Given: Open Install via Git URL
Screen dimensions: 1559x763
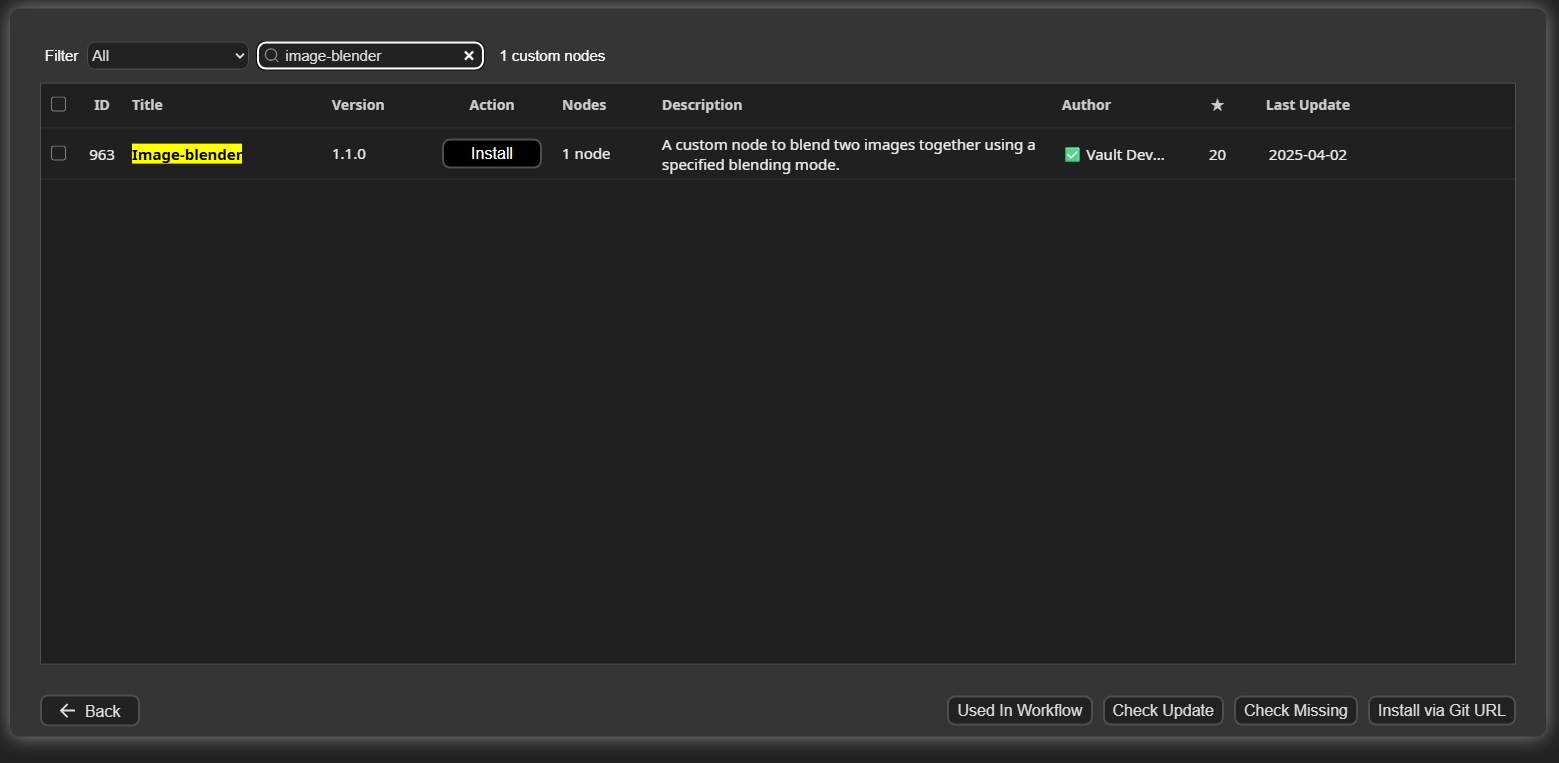Looking at the screenshot, I should click(x=1441, y=711).
